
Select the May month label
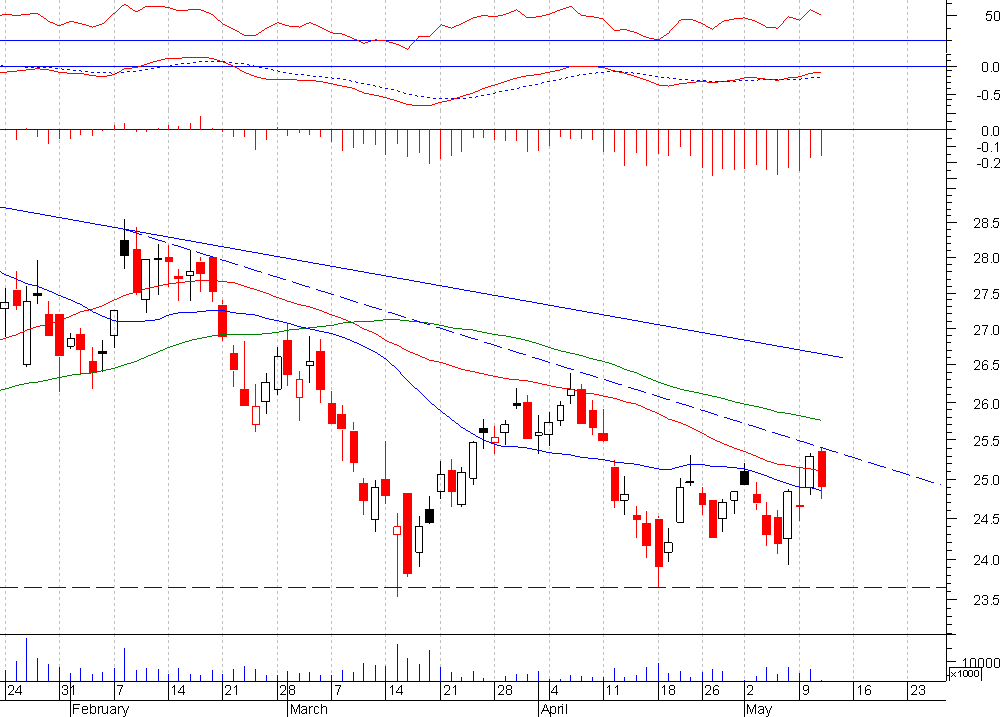759,709
